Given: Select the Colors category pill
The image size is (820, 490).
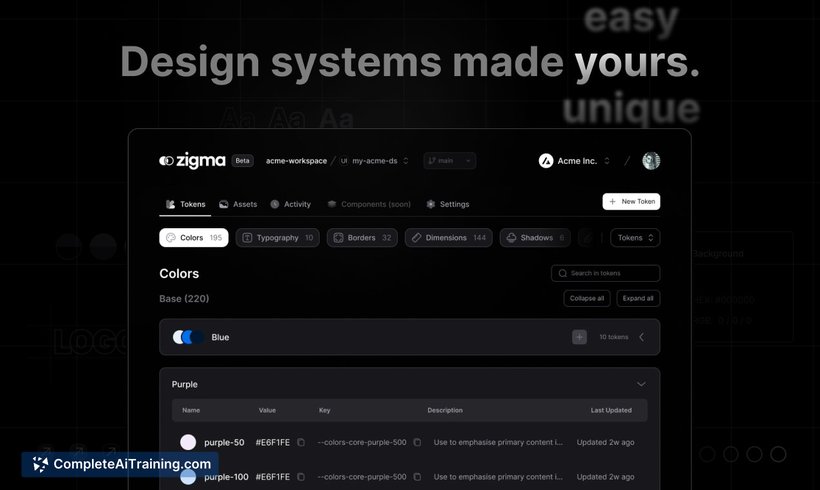Looking at the screenshot, I should pos(193,237).
